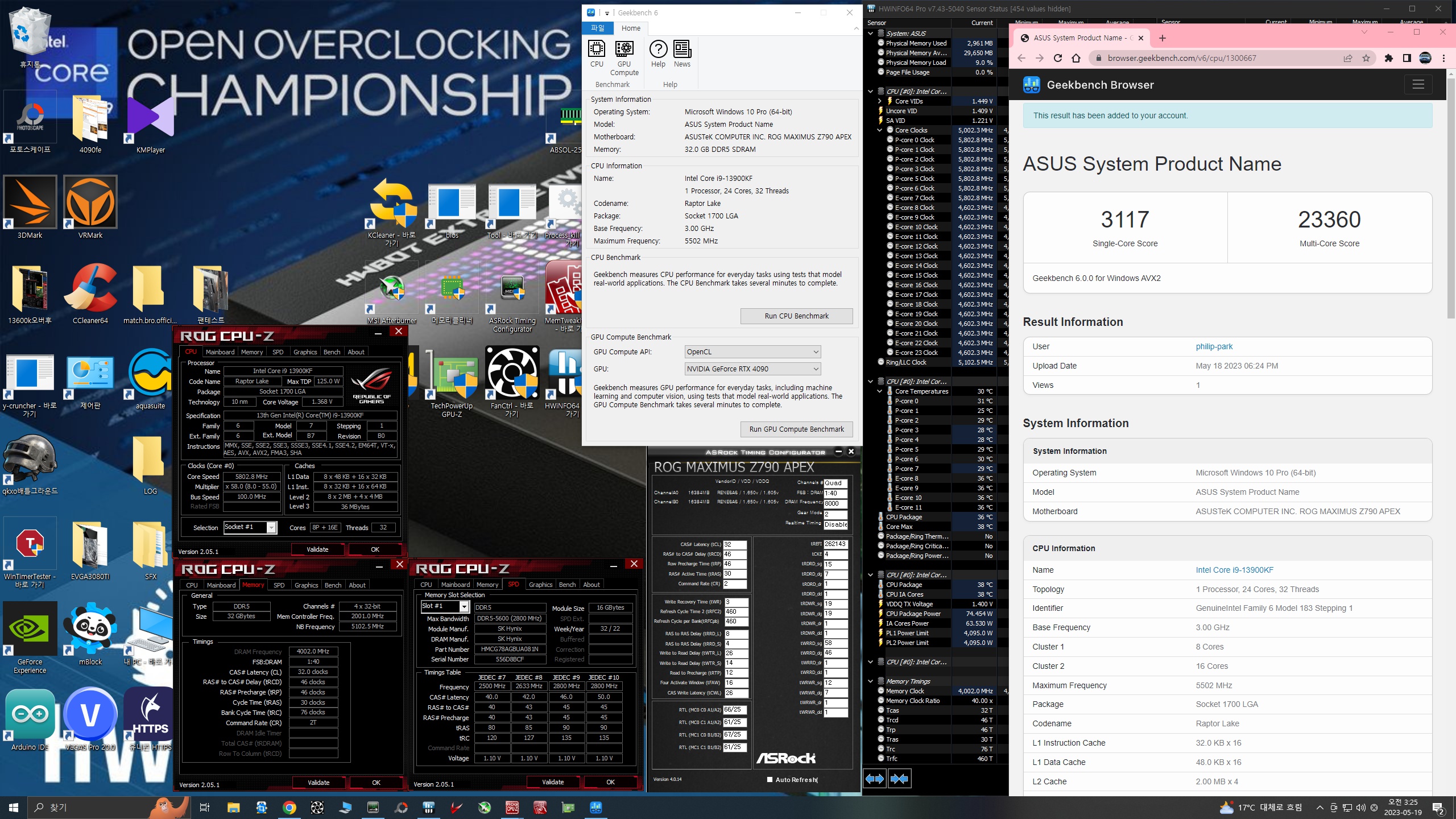The height and width of the screenshot is (819, 1456).
Task: Collapse Memory Timings group in HWiNFO
Action: click(x=870, y=681)
